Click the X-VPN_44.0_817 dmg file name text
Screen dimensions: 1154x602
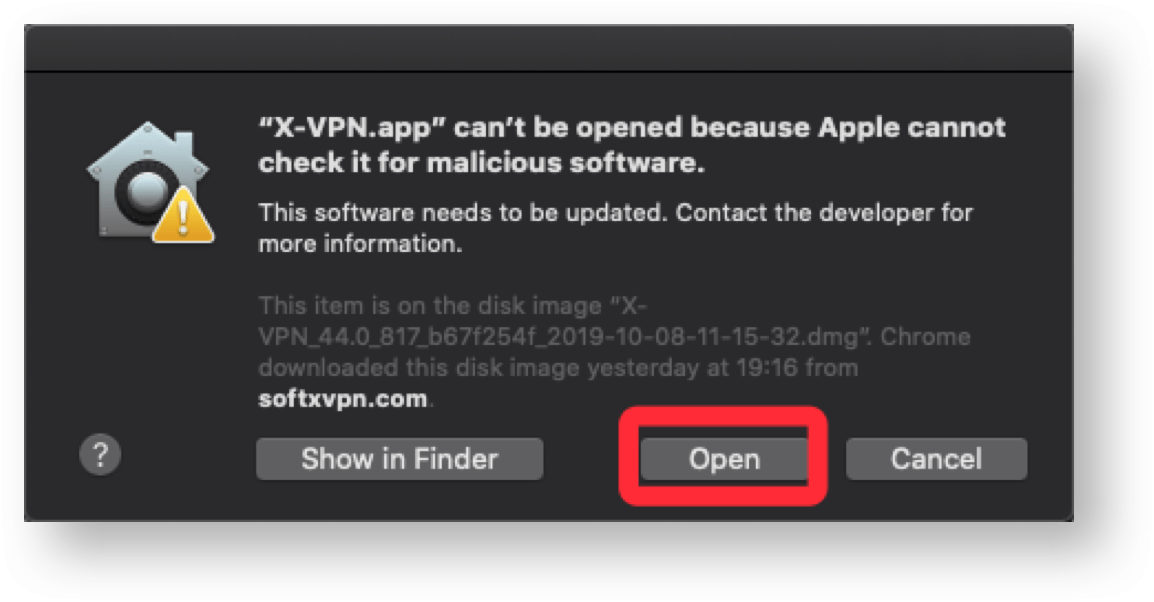point(559,337)
